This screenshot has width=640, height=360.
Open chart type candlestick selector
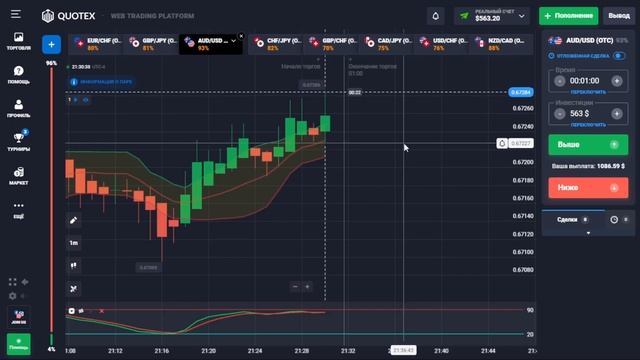(x=73, y=266)
